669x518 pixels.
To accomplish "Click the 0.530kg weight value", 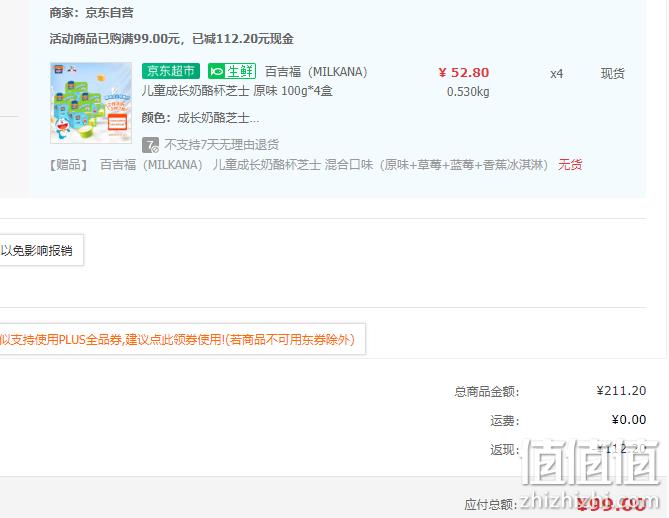I will [x=468, y=92].
